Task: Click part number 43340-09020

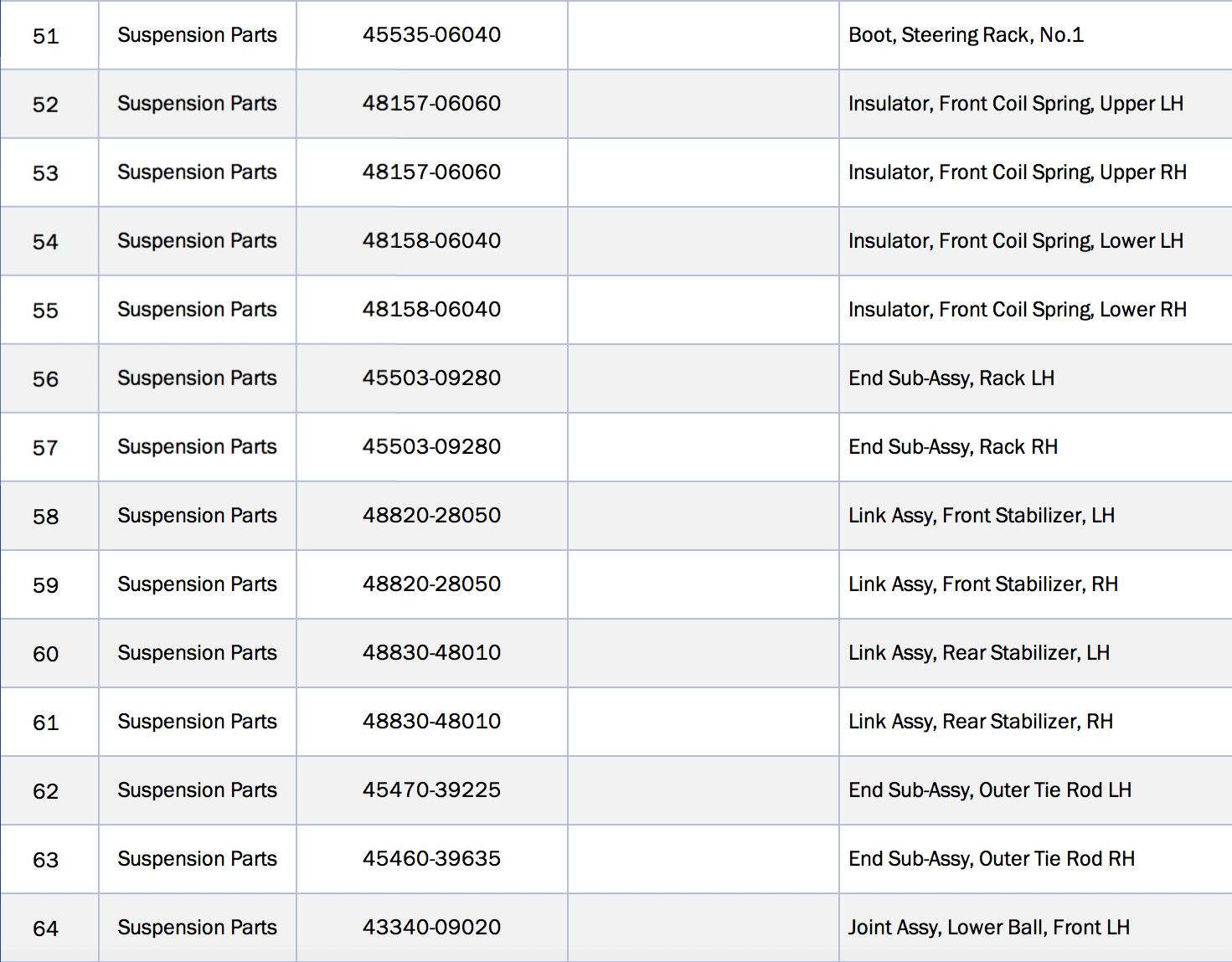Action: pyautogui.click(x=431, y=927)
